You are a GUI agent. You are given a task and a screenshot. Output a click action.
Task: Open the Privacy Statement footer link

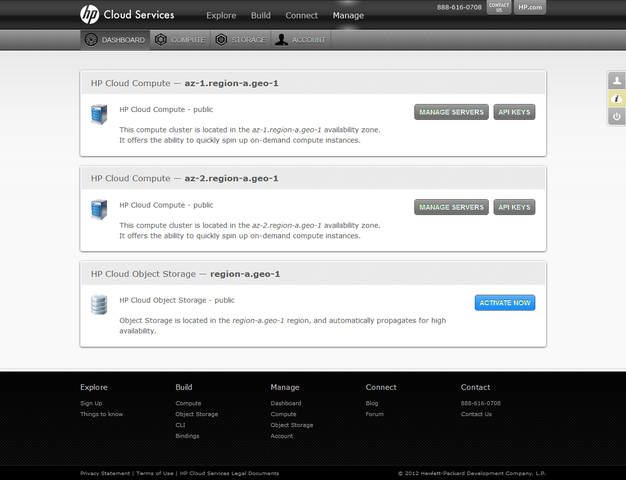point(105,473)
